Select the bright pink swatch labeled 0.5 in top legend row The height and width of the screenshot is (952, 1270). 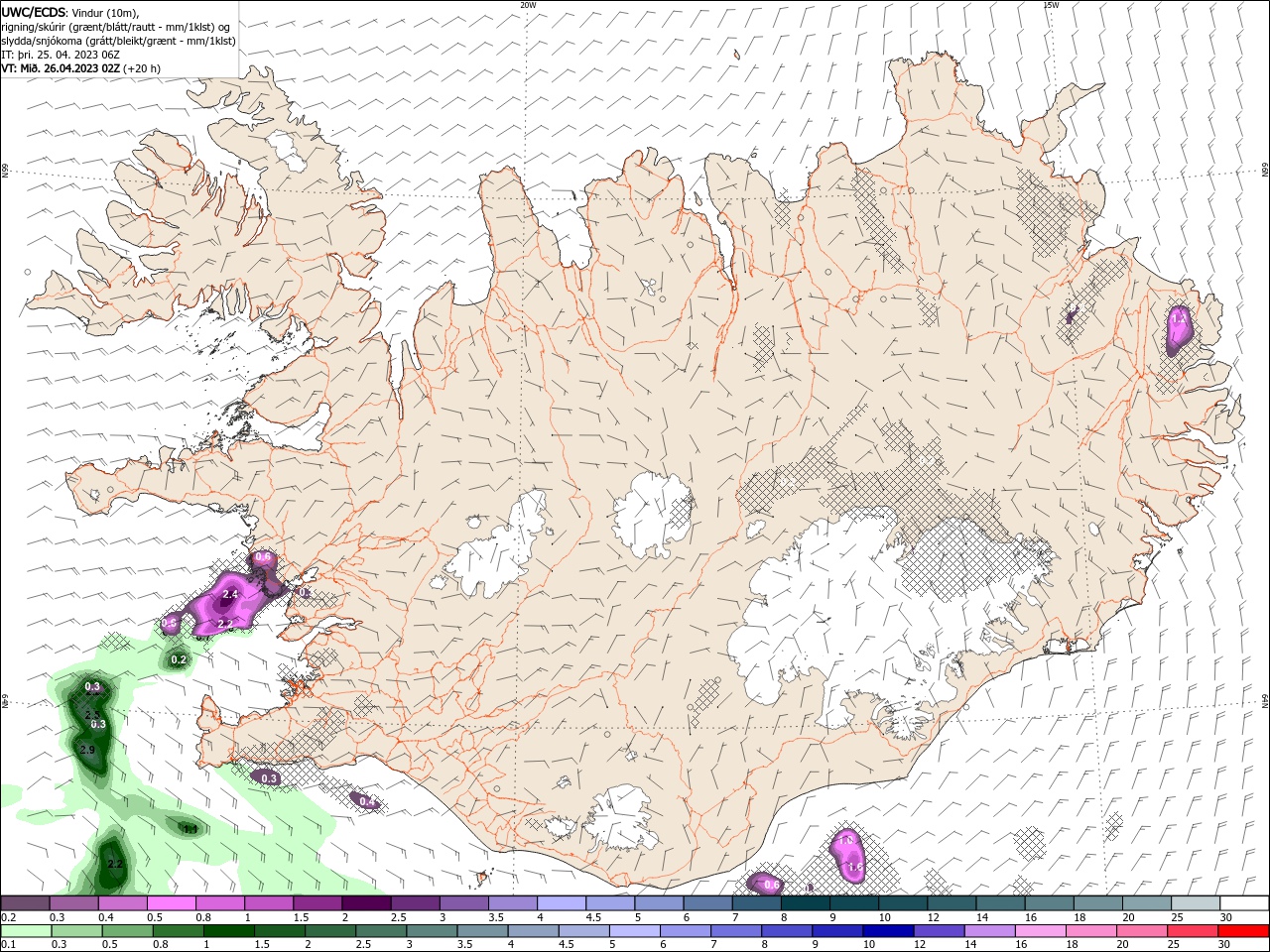(171, 903)
